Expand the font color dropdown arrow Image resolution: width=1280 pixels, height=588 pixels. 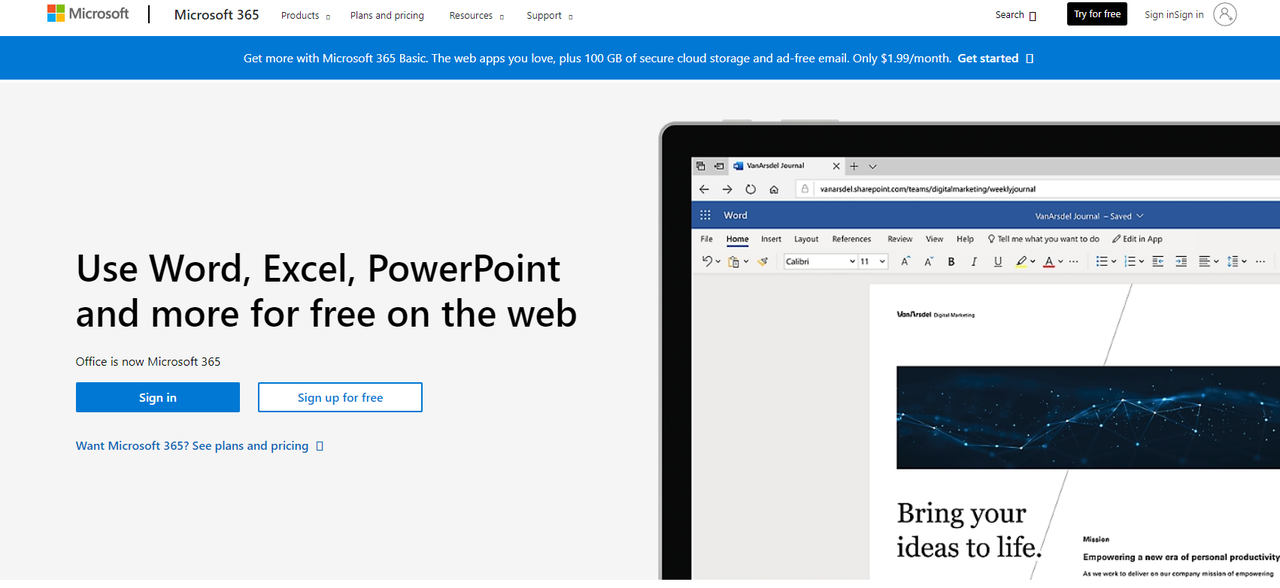[1060, 261]
